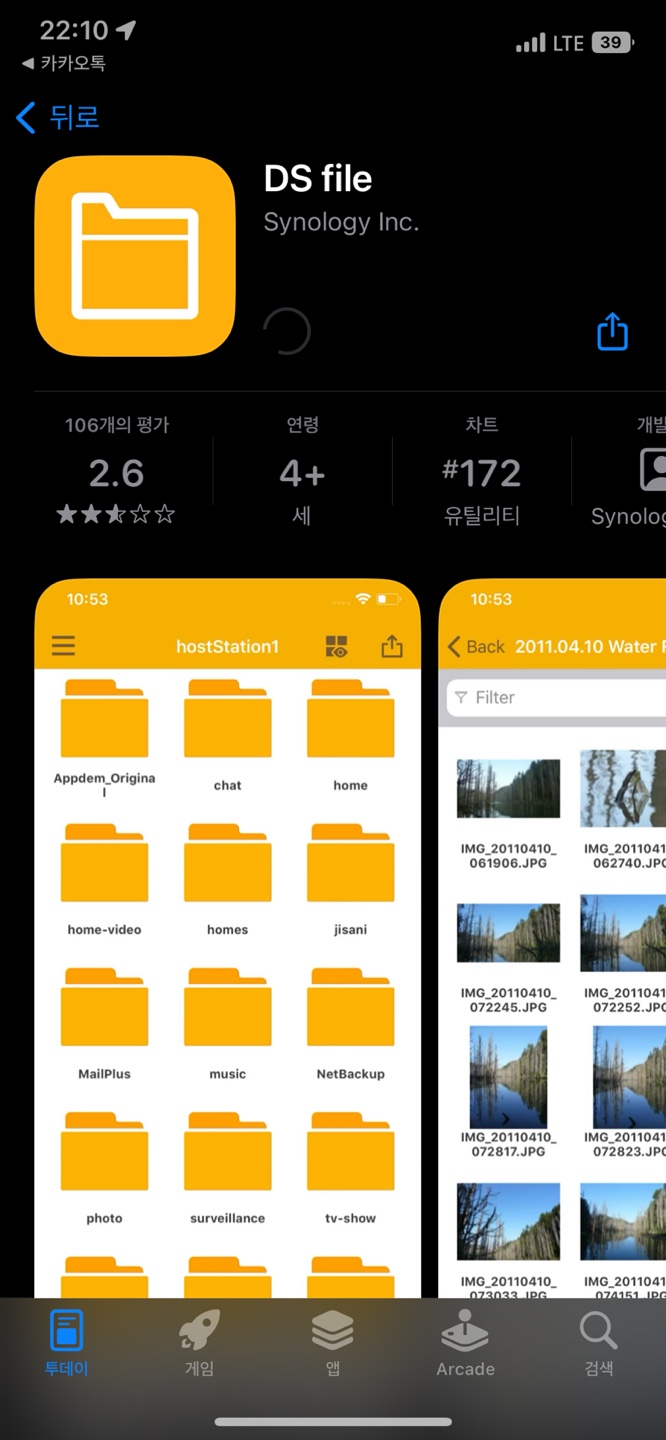Open the Synology Inc. developer link
This screenshot has height=1440, width=666.
[341, 222]
